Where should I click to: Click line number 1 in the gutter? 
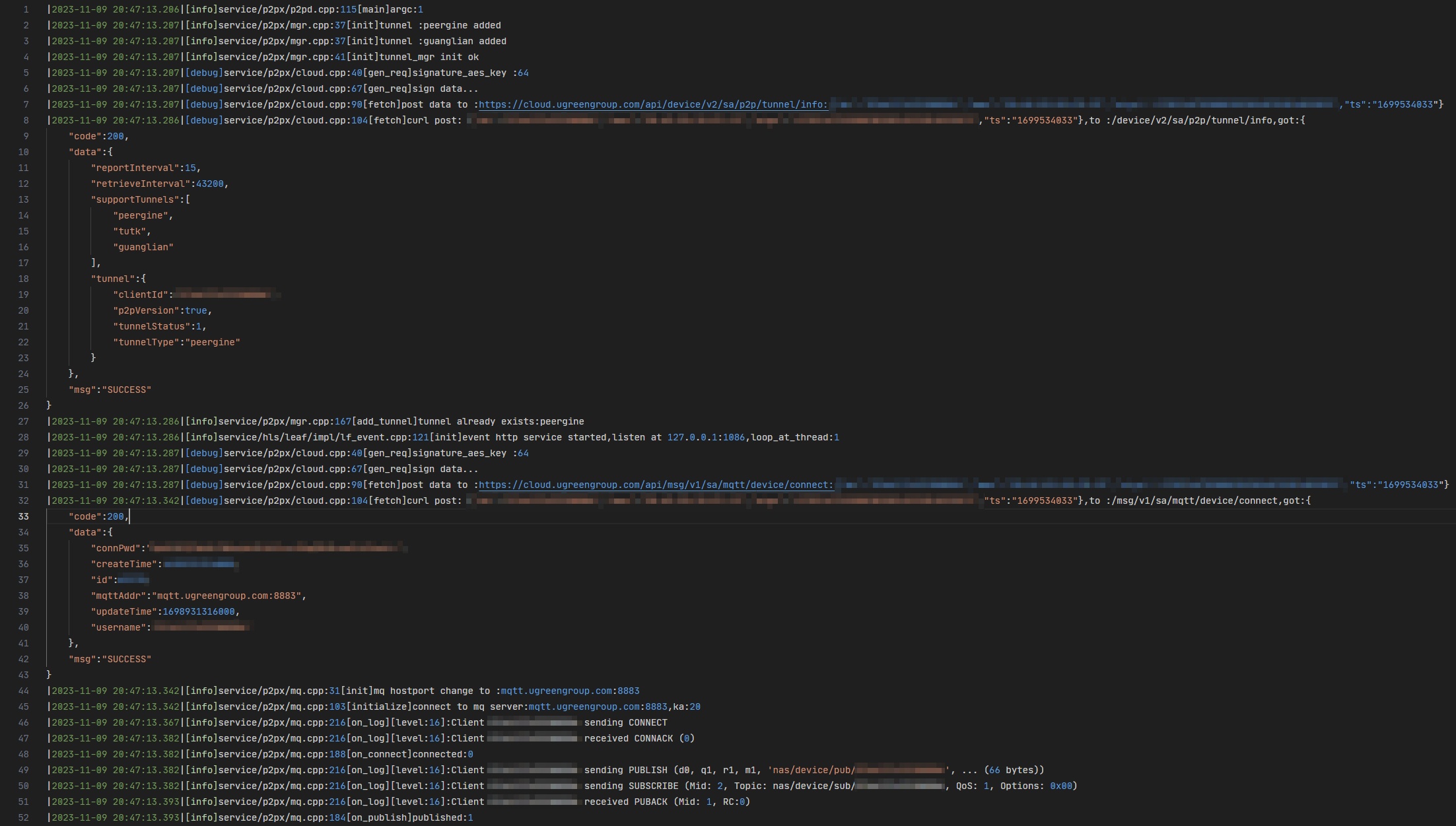coord(26,9)
